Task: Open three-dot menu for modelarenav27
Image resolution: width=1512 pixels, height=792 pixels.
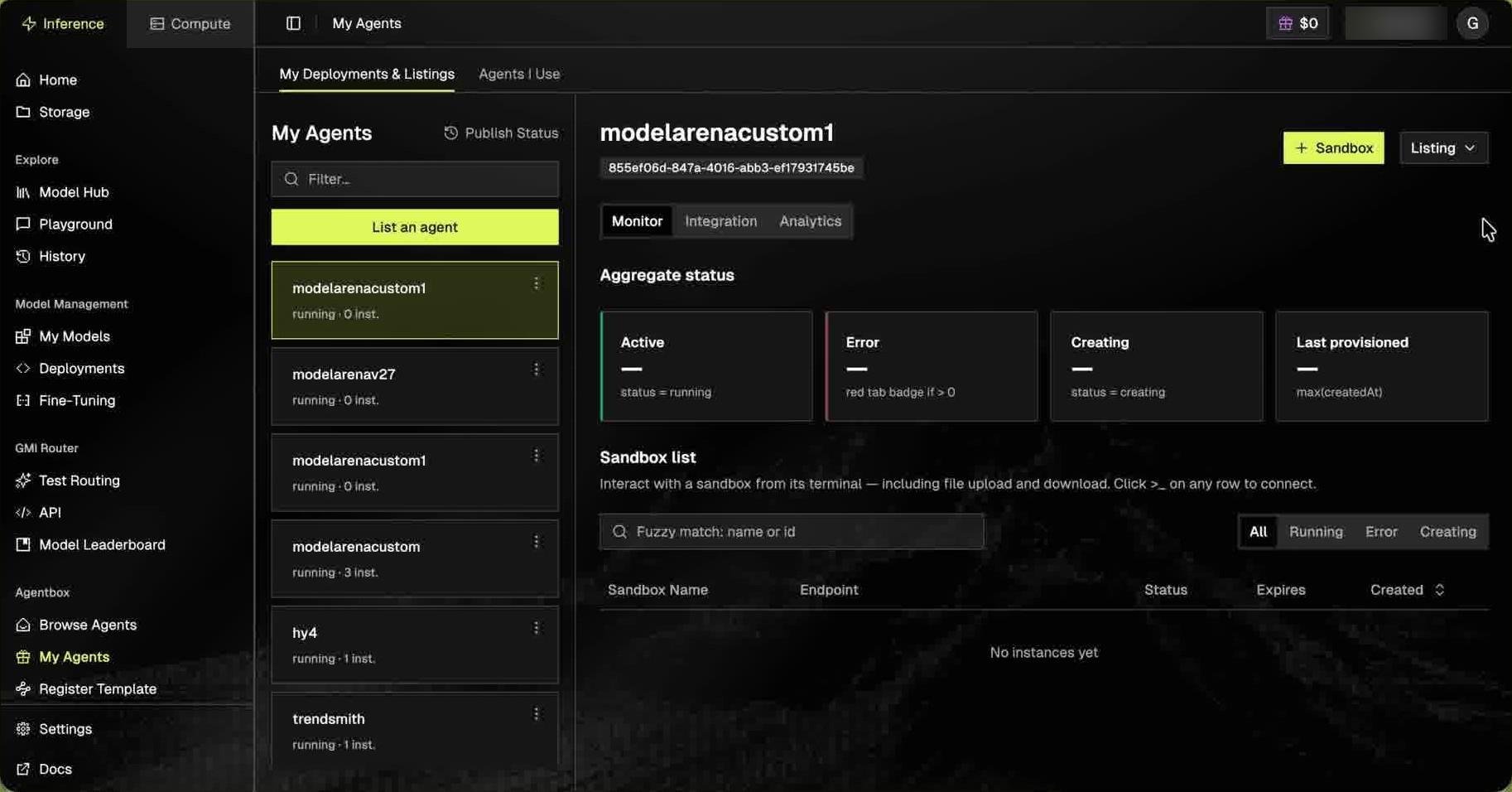Action: pos(537,369)
